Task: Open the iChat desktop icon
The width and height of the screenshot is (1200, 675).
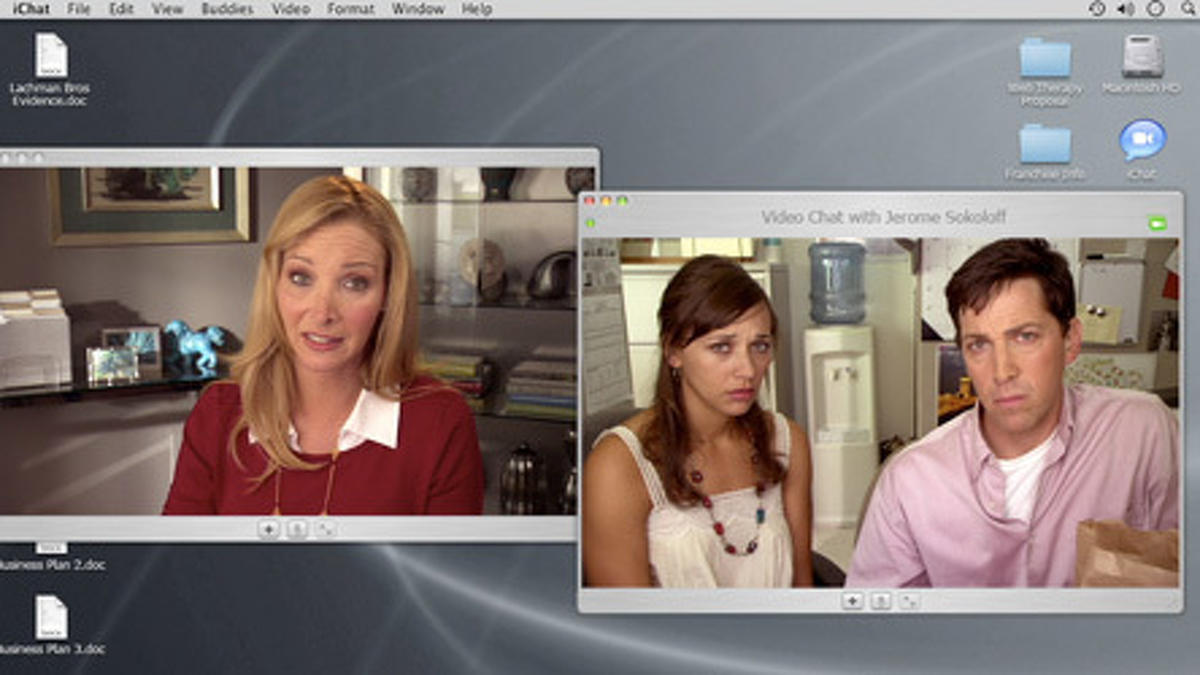Action: pyautogui.click(x=1142, y=141)
